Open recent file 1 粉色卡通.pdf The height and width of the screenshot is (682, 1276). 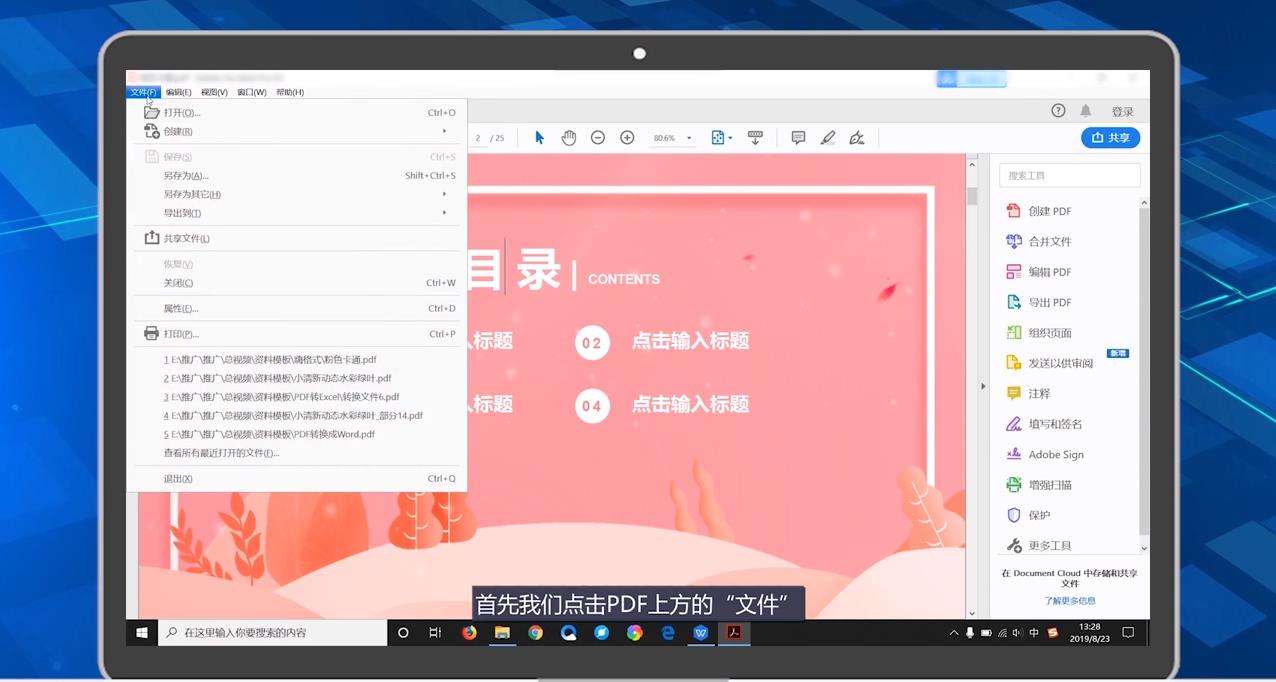pyautogui.click(x=297, y=359)
